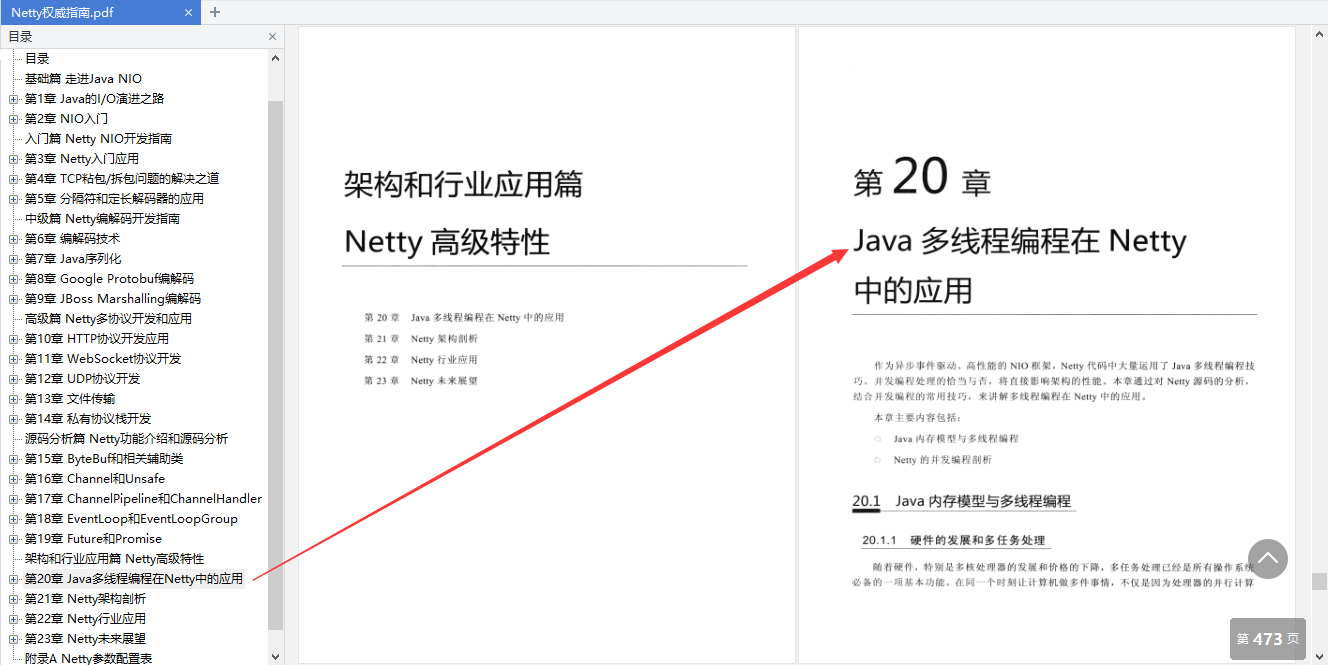Expand 第1章 Java的I/O演进之路
Screen dimensions: 1328x665
[x=14, y=99]
